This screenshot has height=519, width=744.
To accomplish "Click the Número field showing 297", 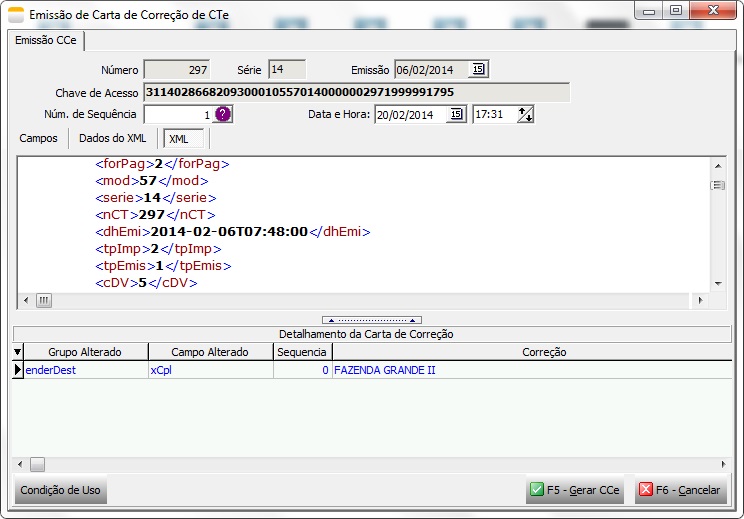I will [177, 70].
